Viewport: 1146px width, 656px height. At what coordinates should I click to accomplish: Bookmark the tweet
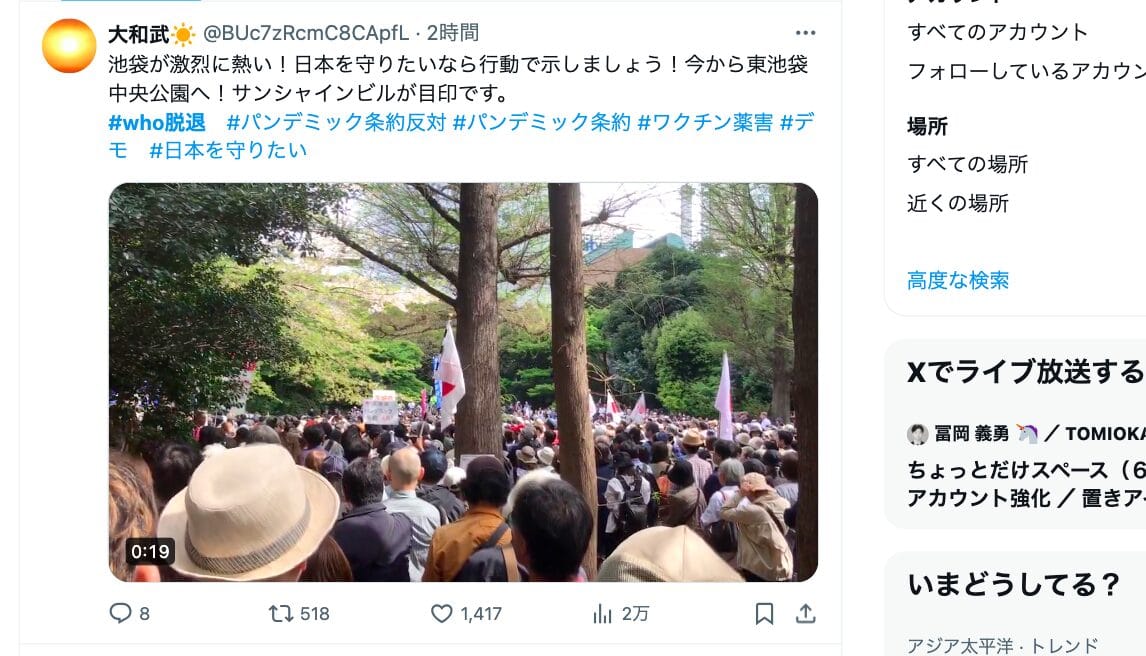[764, 613]
